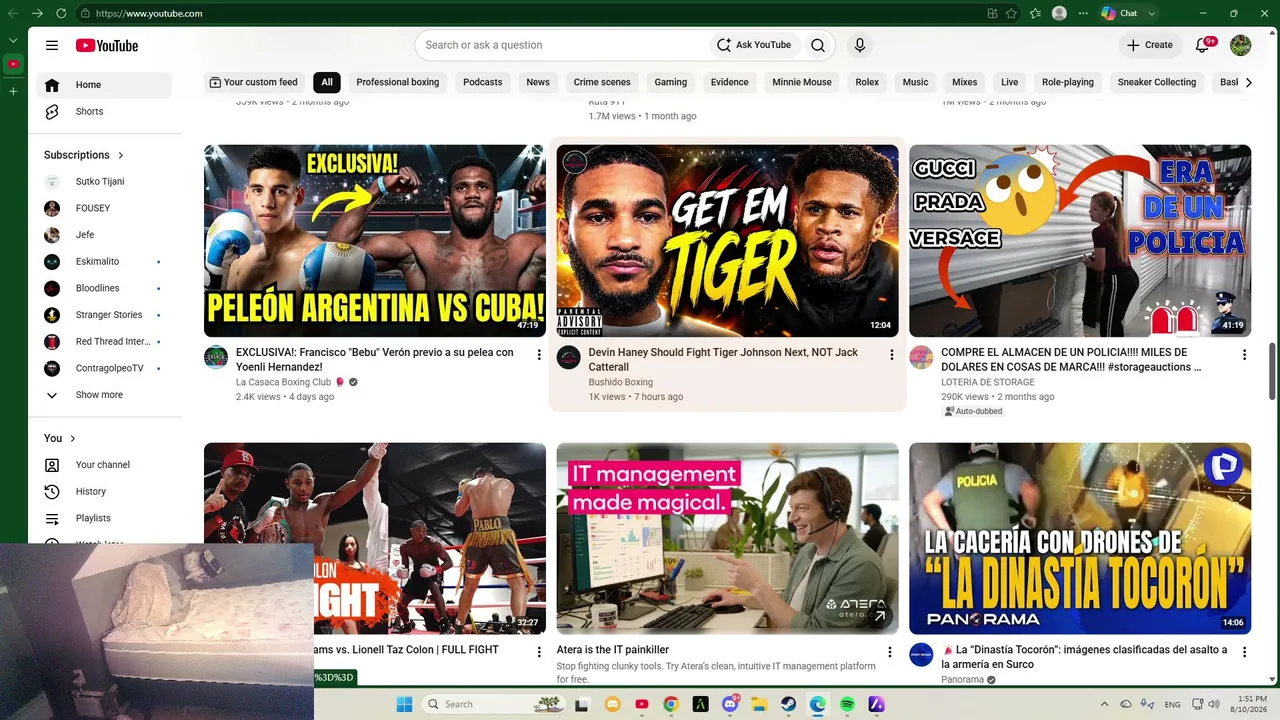Click the browser address bar
Viewport: 1280px width, 720px height.
(530, 14)
